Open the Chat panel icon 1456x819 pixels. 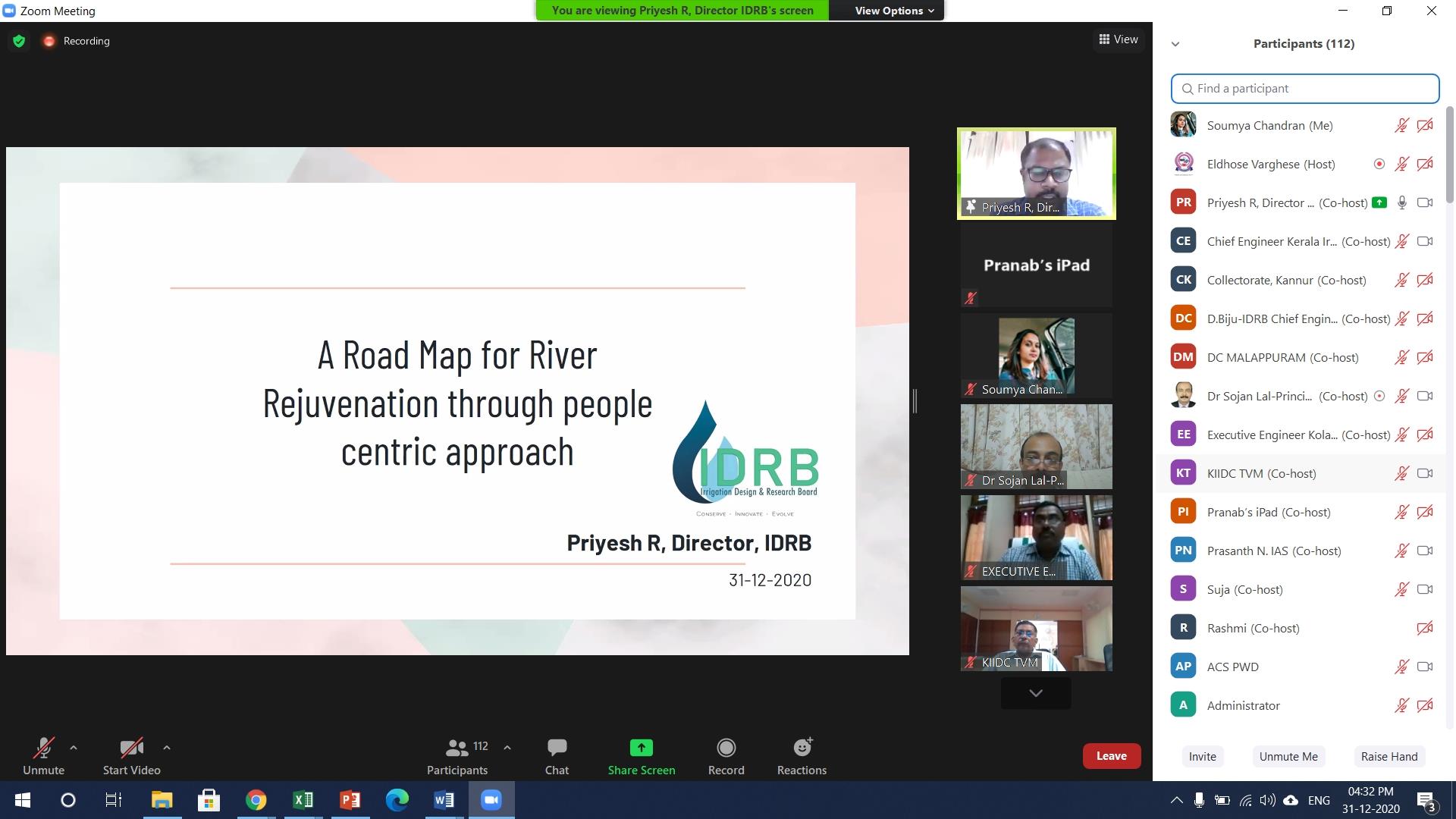(x=557, y=748)
